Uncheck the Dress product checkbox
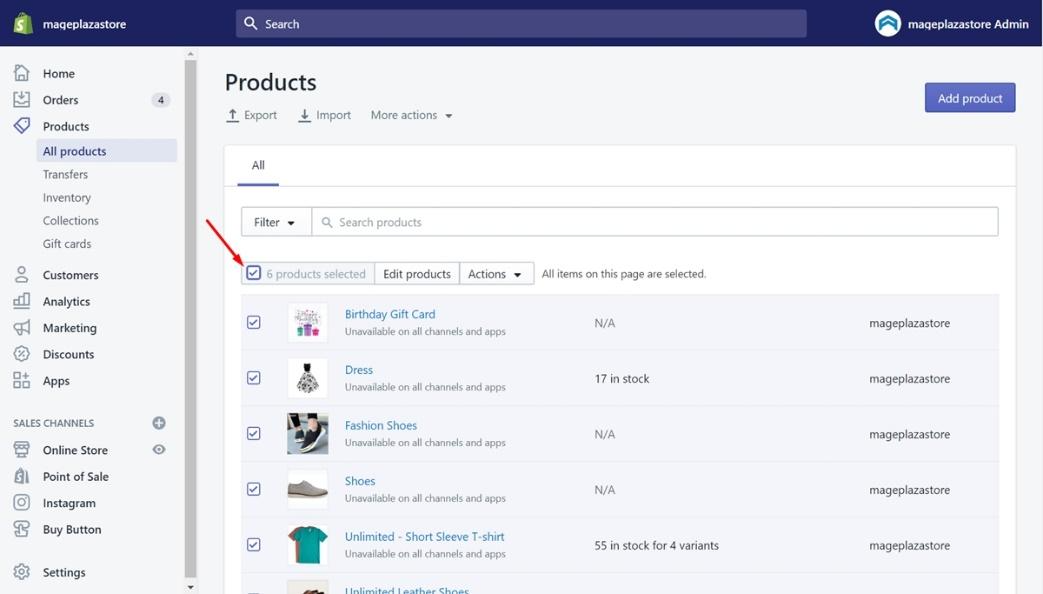Image resolution: width=1043 pixels, height=594 pixels. pyautogui.click(x=254, y=377)
